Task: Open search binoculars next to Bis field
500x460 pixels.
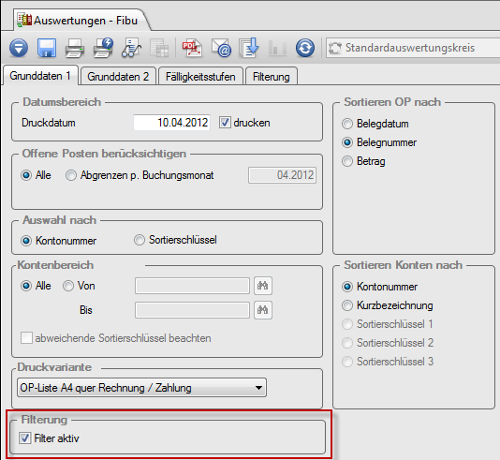Action: [263, 310]
